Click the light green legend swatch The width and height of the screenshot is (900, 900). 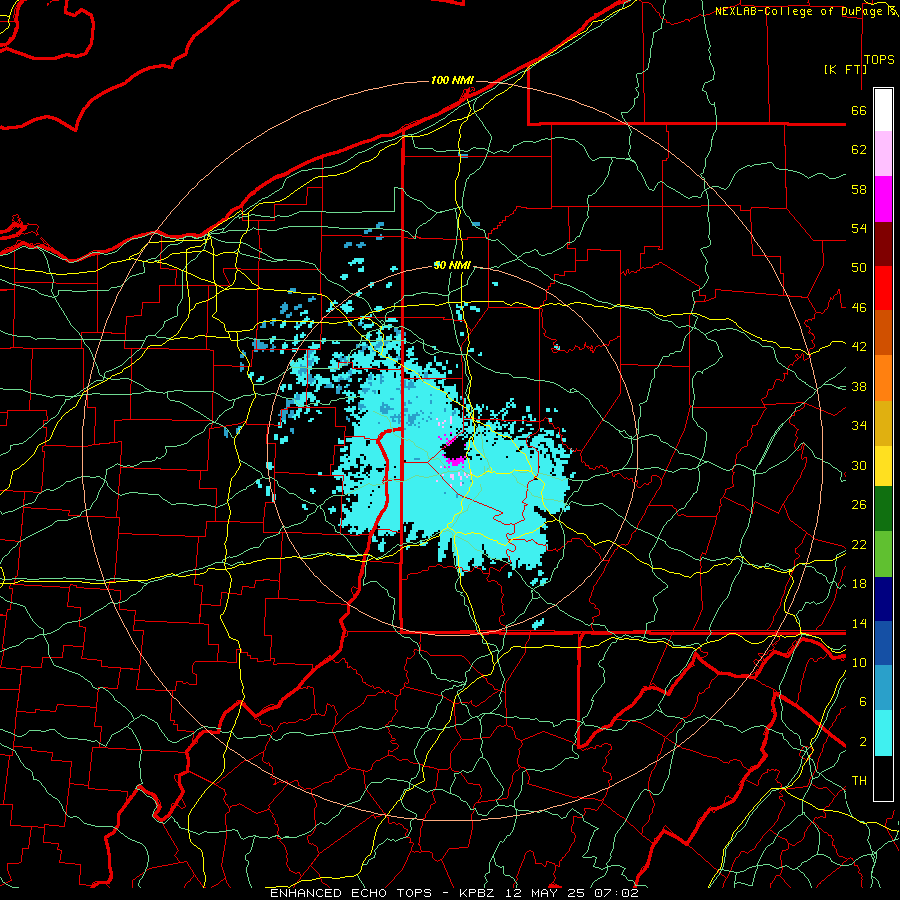point(883,554)
